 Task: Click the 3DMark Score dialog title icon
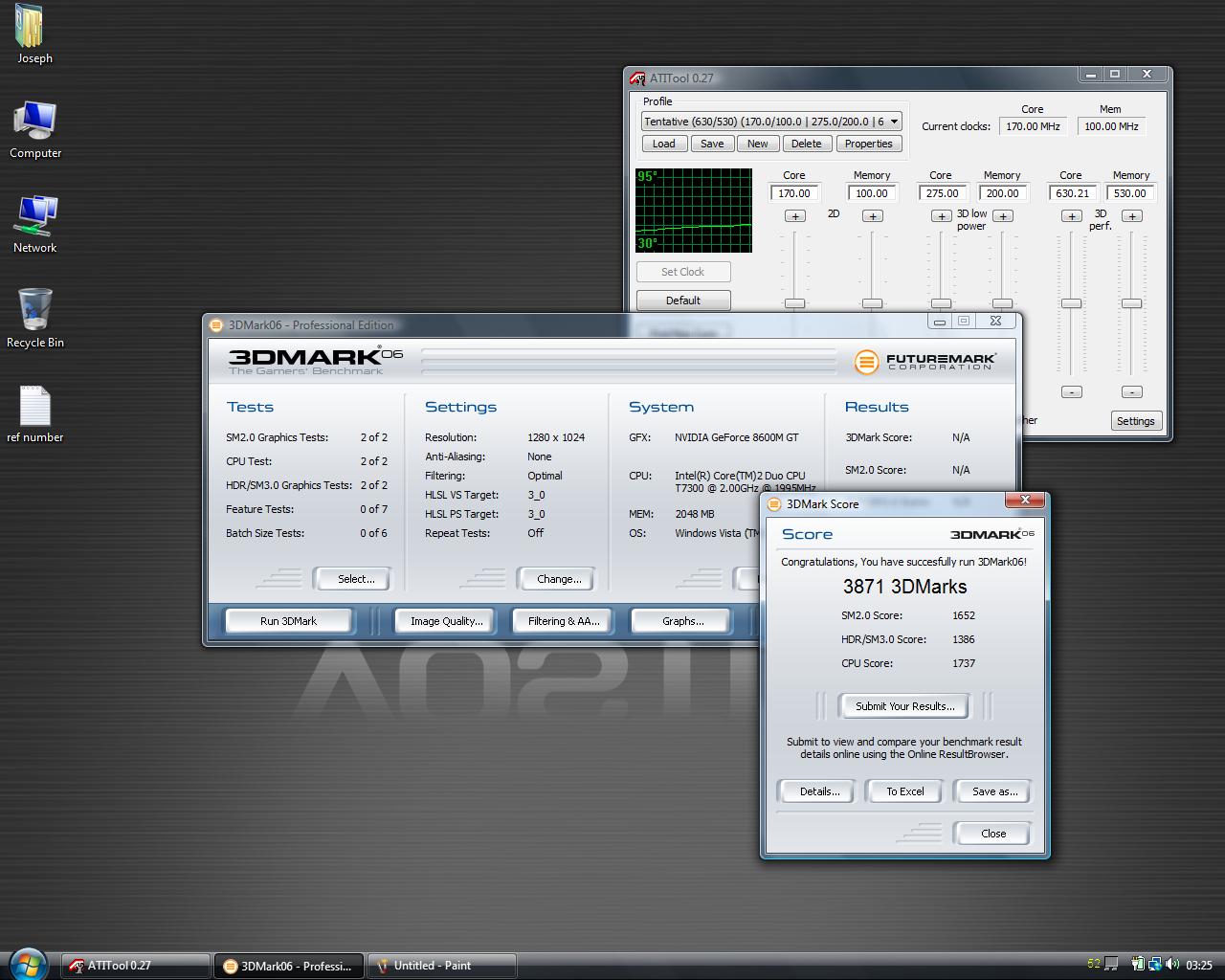click(774, 504)
